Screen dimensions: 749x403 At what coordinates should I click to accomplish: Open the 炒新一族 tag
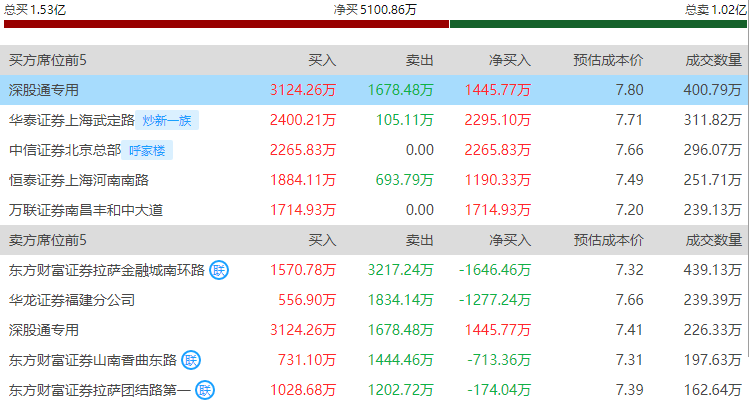click(x=167, y=120)
